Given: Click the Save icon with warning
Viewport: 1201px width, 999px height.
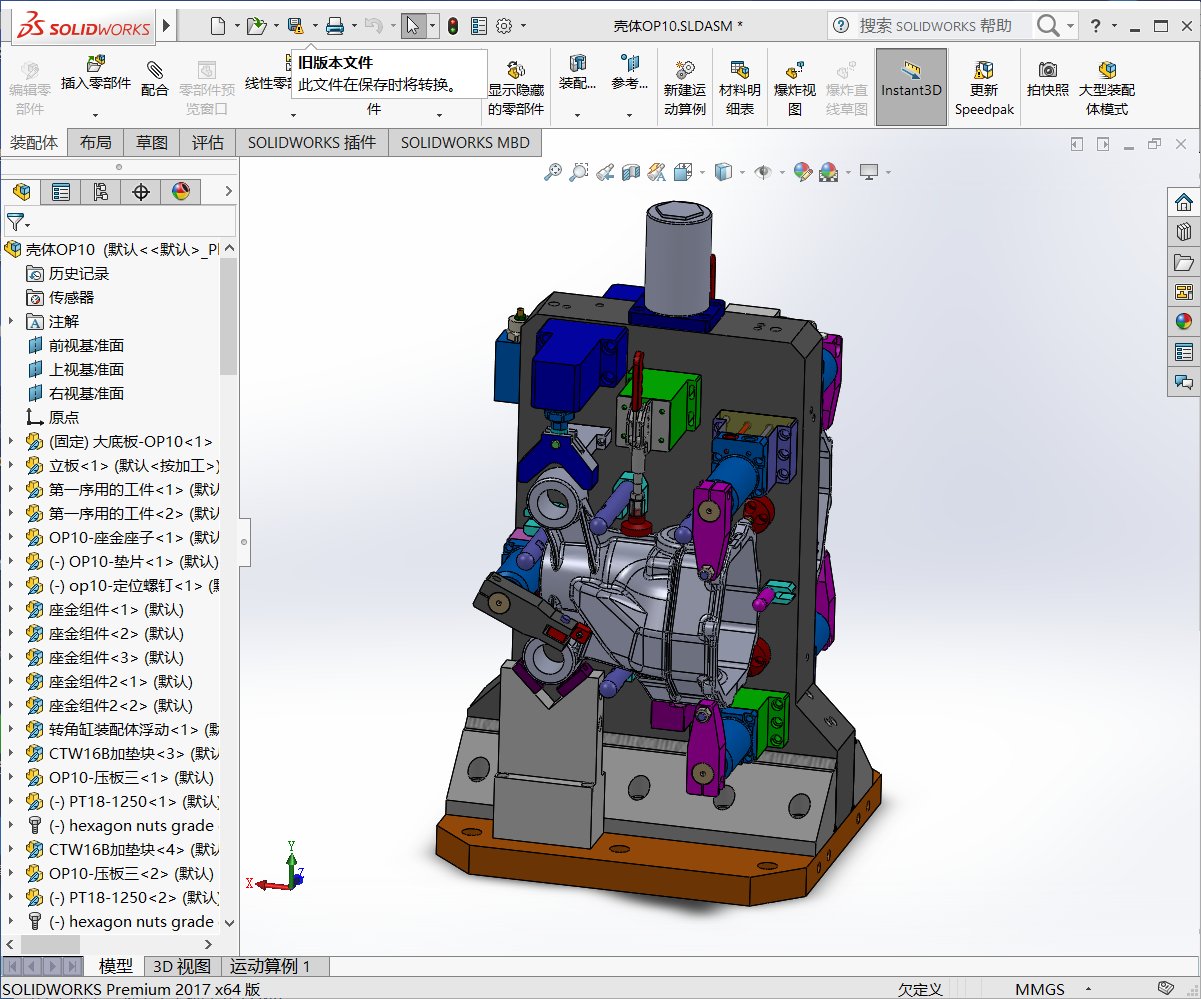Looking at the screenshot, I should click(295, 26).
